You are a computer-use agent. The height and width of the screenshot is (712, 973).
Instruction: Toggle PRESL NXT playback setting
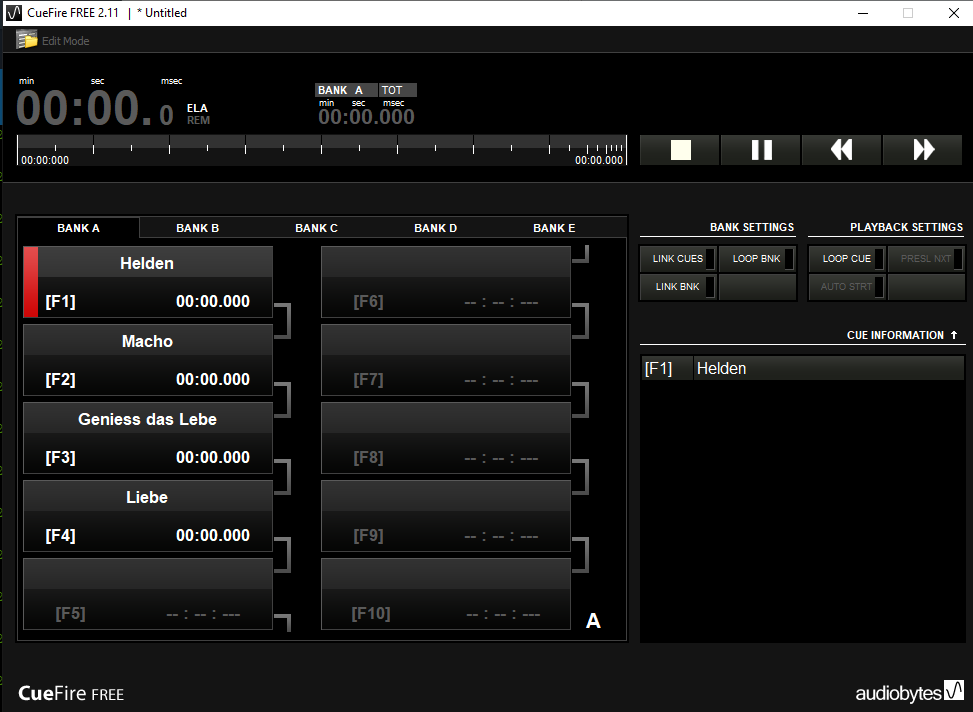coord(926,259)
